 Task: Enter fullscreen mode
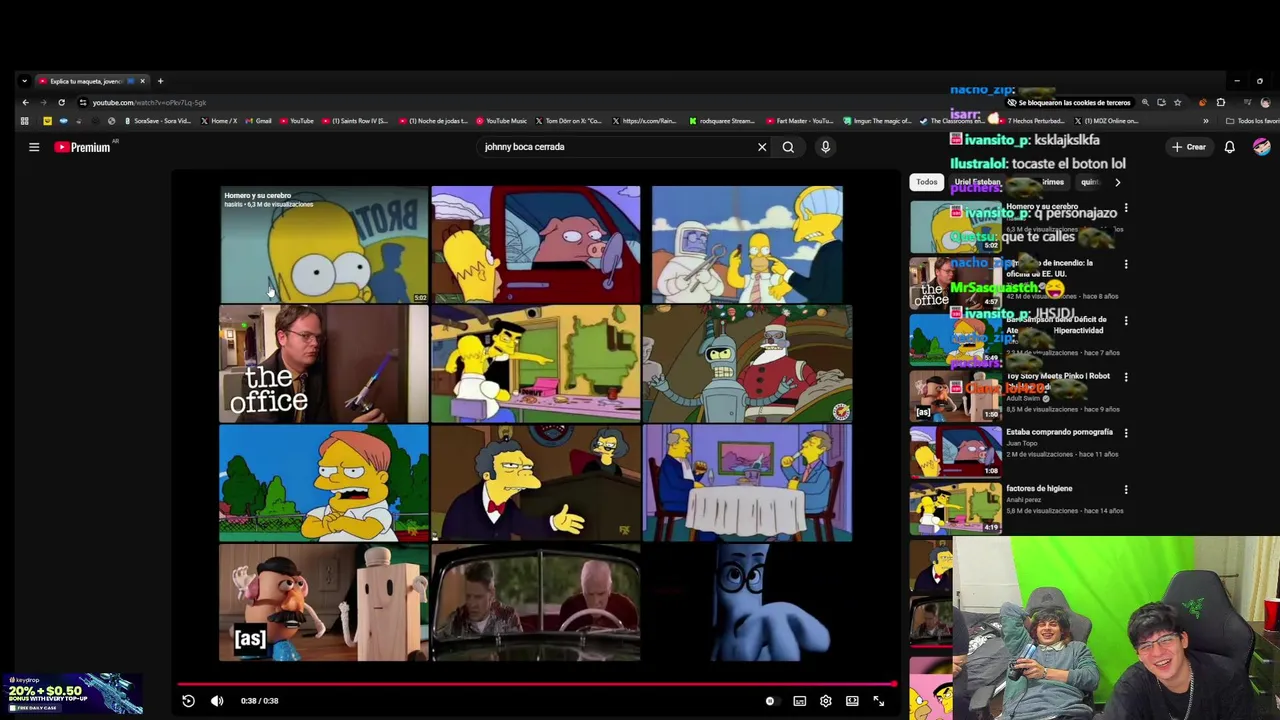coord(879,701)
